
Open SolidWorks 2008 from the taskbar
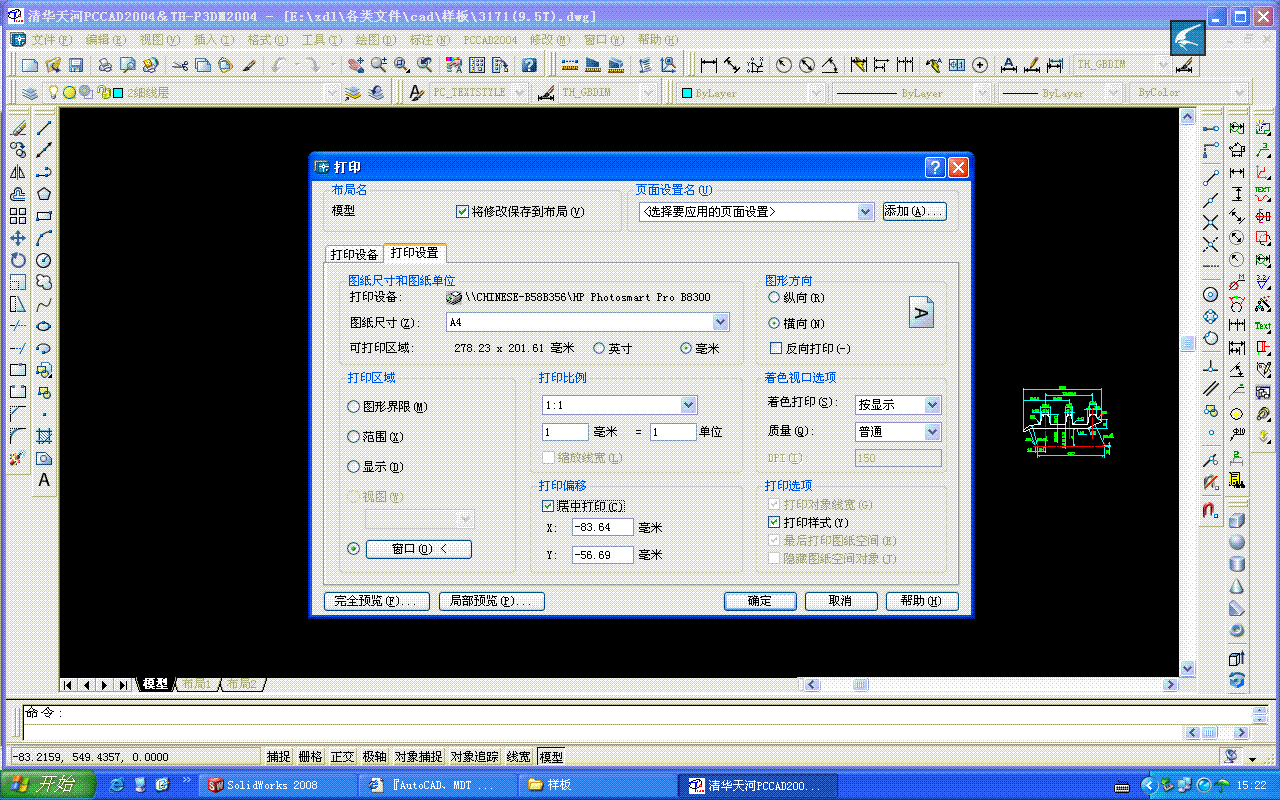(x=279, y=785)
